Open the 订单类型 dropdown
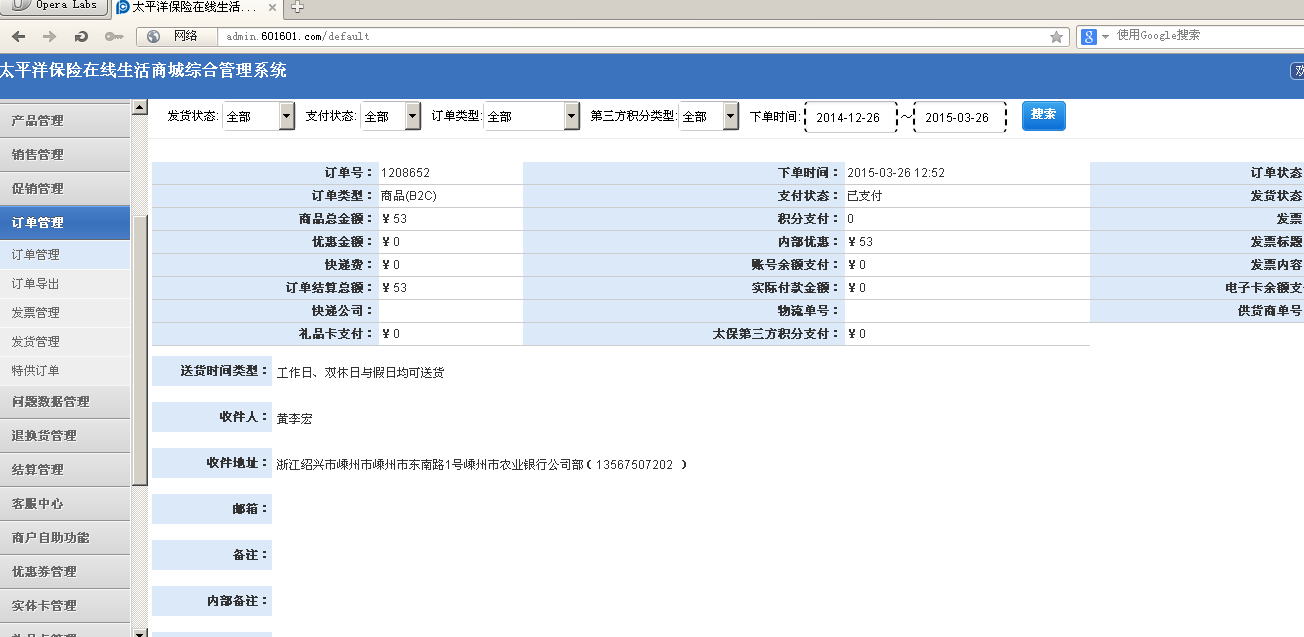 (531, 116)
